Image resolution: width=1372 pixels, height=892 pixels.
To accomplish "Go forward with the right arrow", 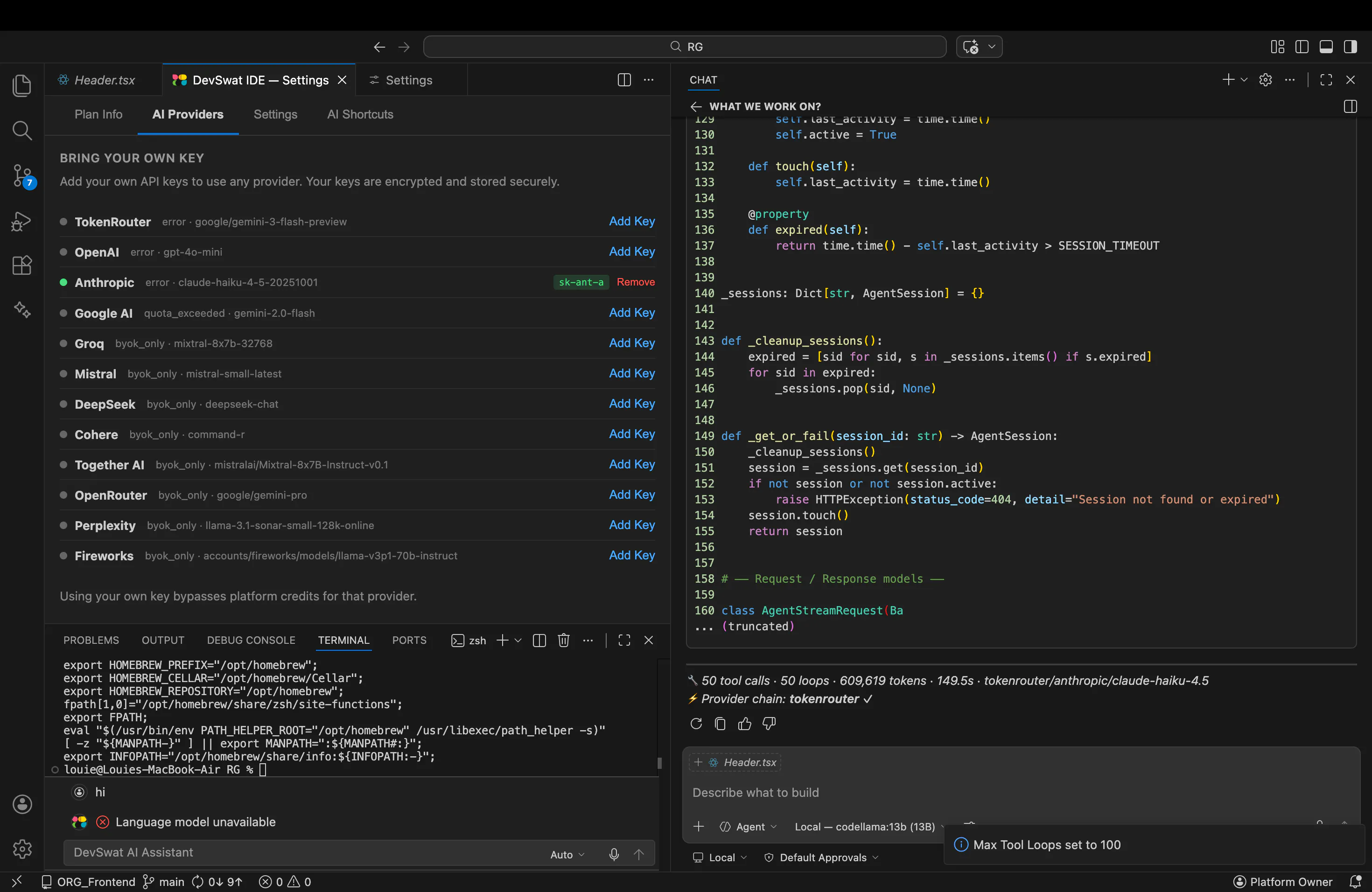I will click(x=404, y=47).
